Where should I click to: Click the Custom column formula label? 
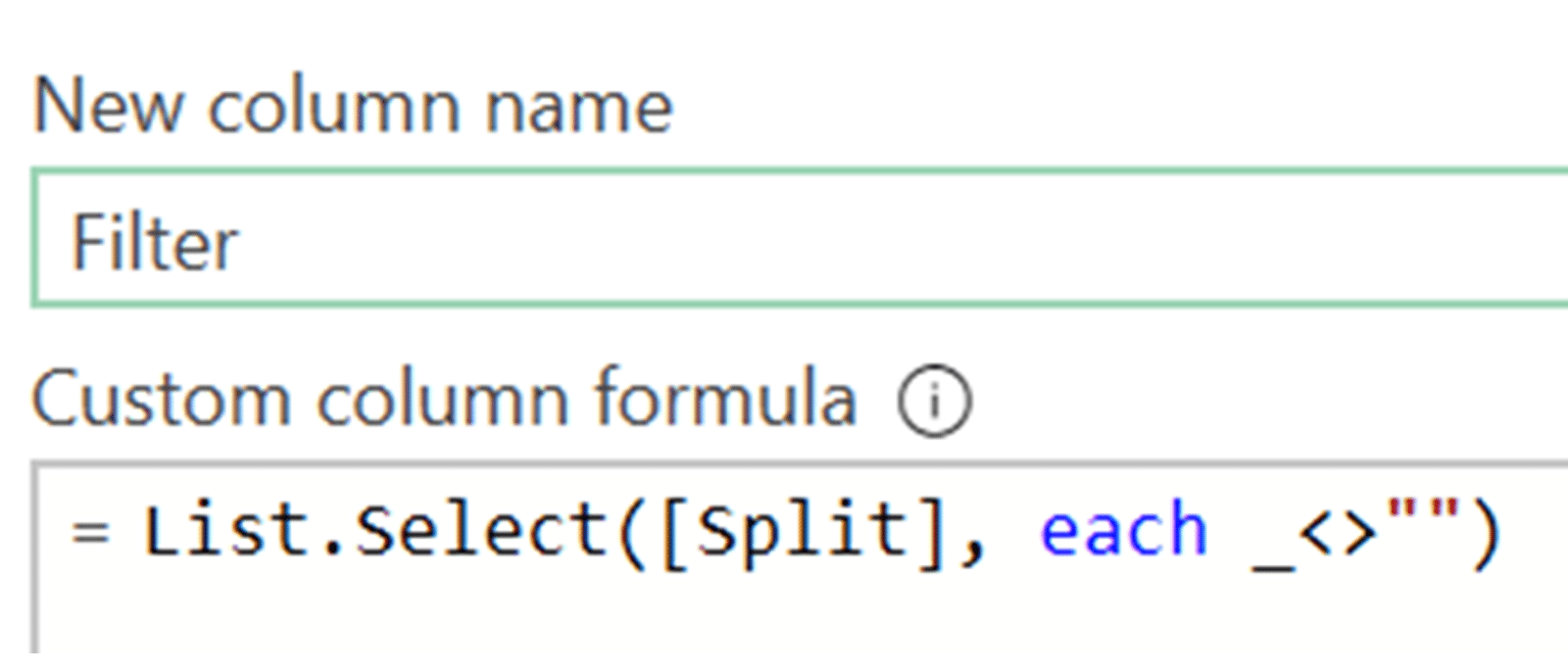[444, 400]
